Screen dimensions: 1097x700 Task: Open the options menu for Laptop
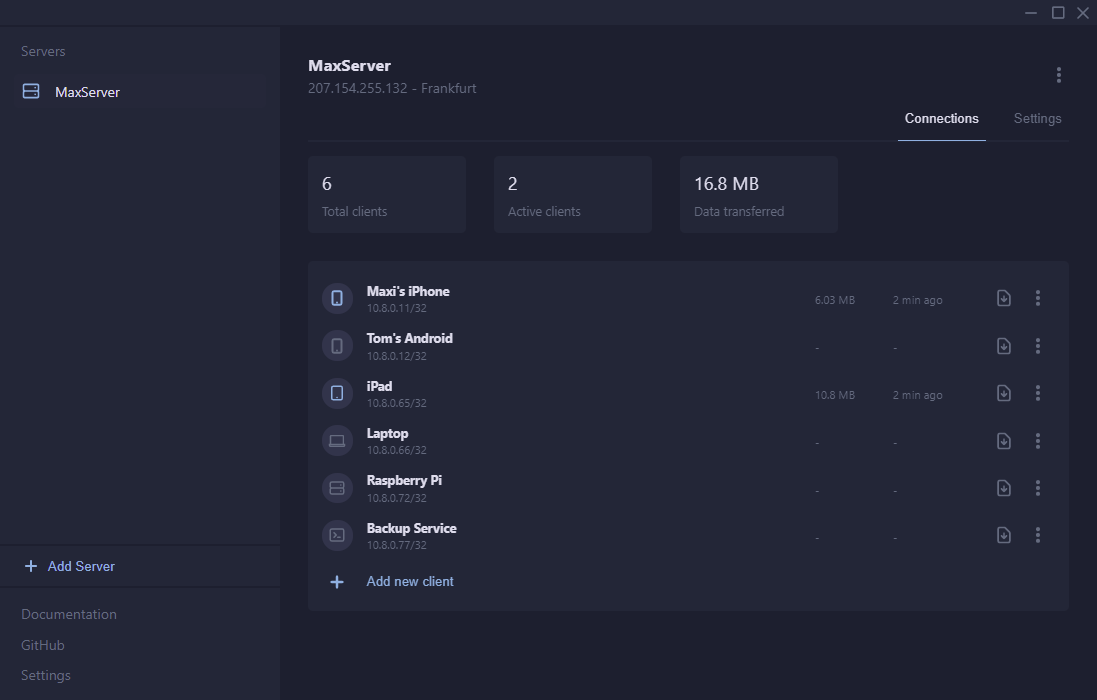click(x=1037, y=440)
